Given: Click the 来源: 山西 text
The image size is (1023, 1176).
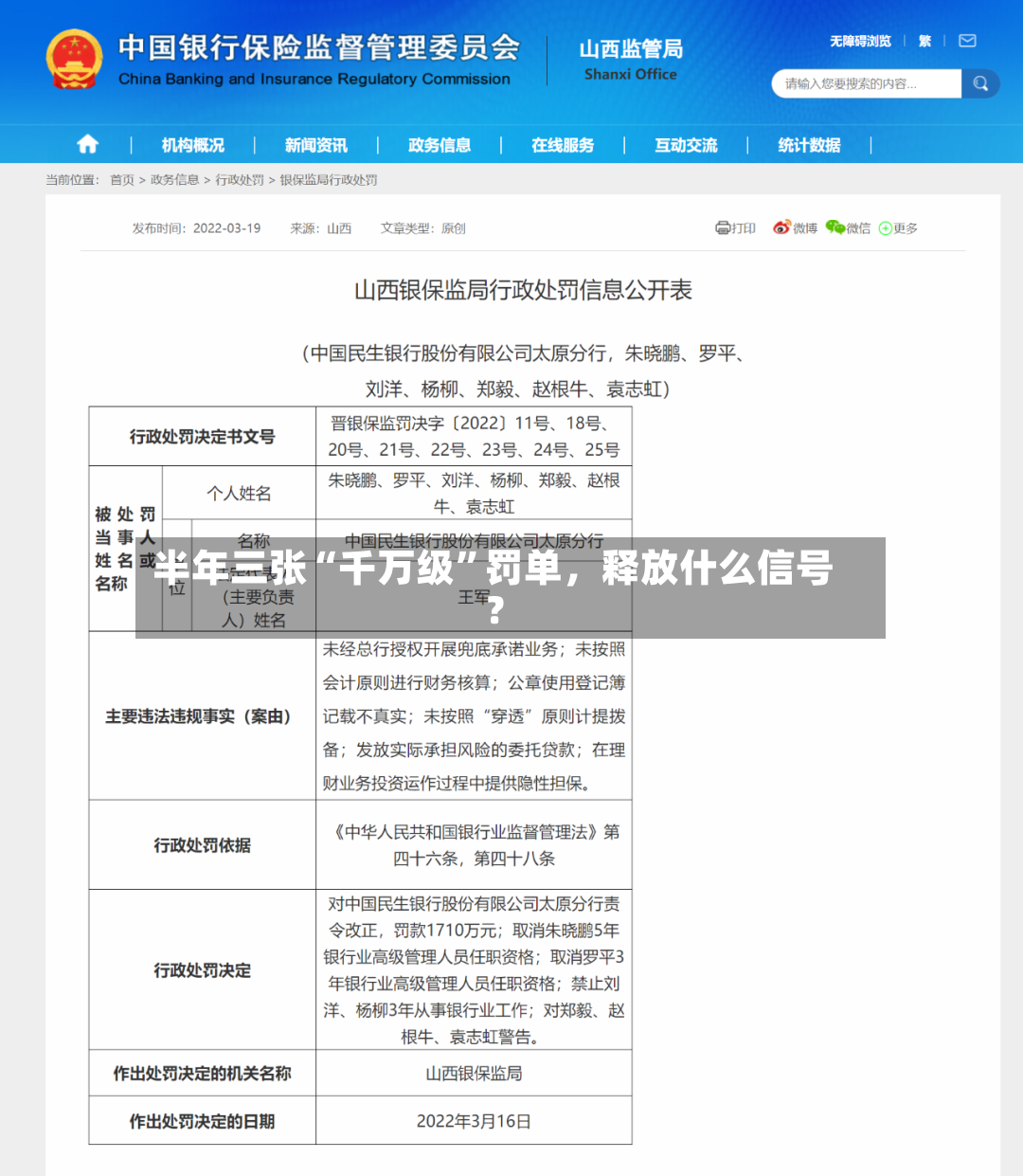Looking at the screenshot, I should click(x=320, y=227).
